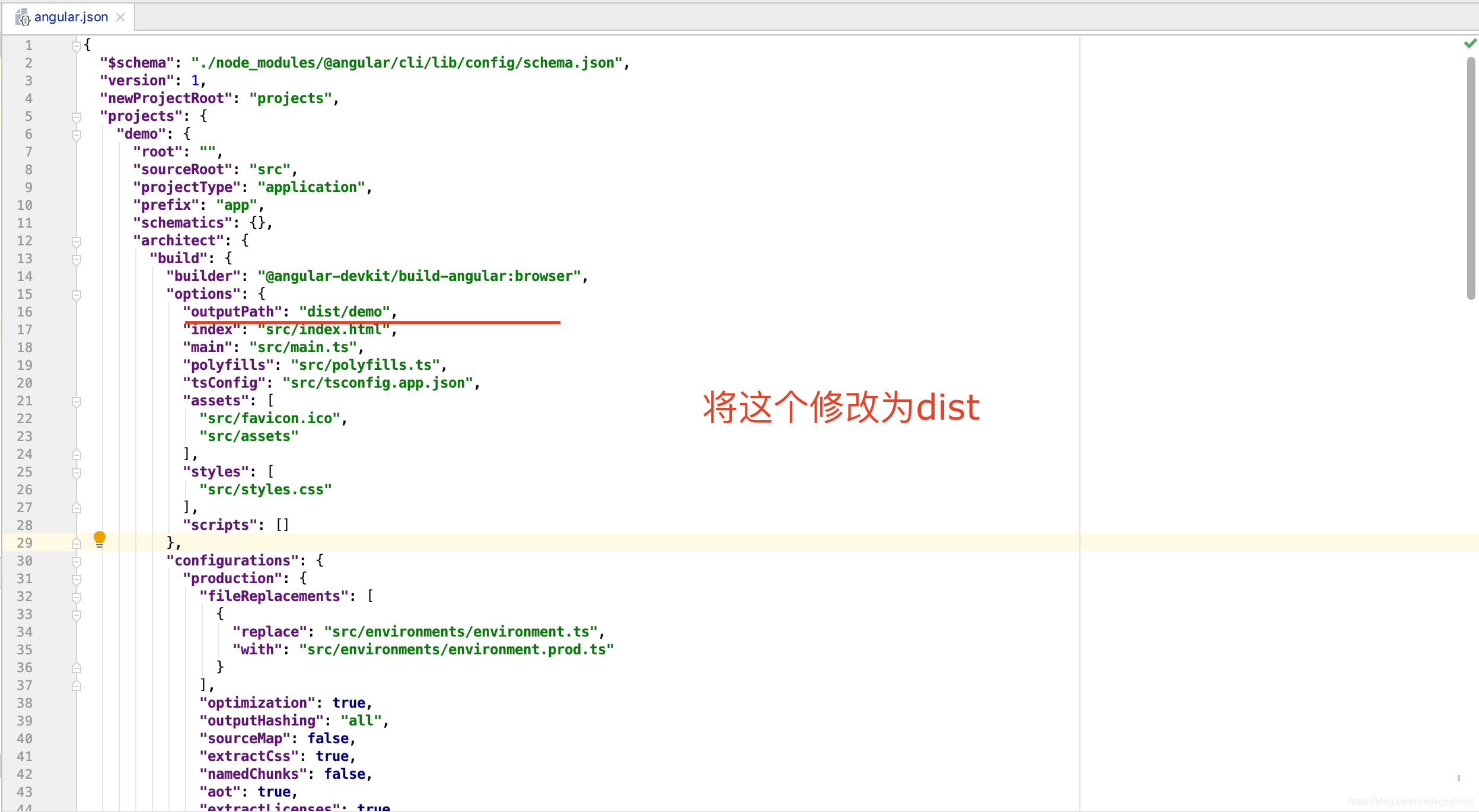Viewport: 1479px width, 812px height.
Task: Fold the "build" section at line 13
Action: click(x=76, y=259)
